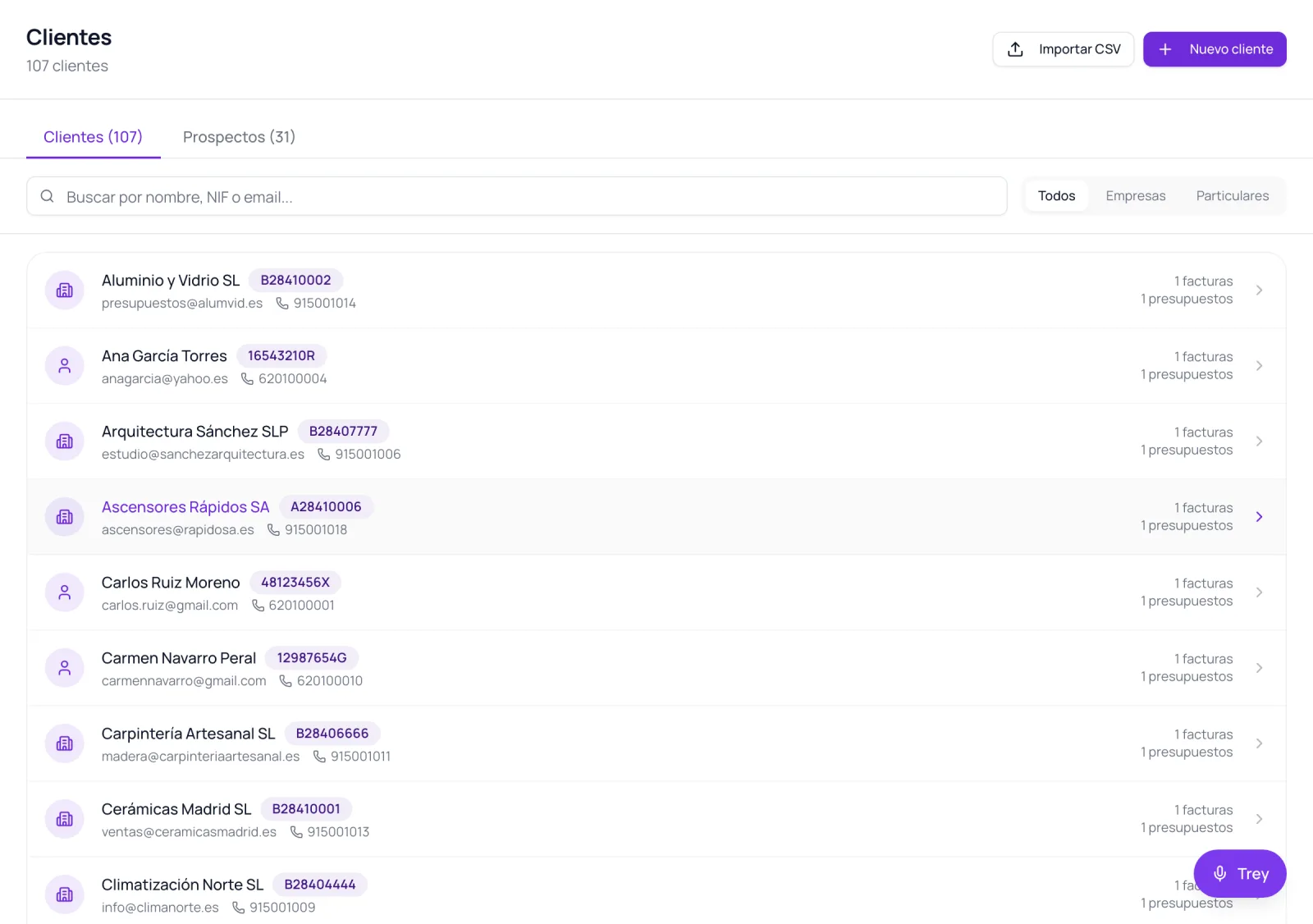Click email estudio@sanchezarquitectura.es
The height and width of the screenshot is (924, 1313).
(x=203, y=455)
